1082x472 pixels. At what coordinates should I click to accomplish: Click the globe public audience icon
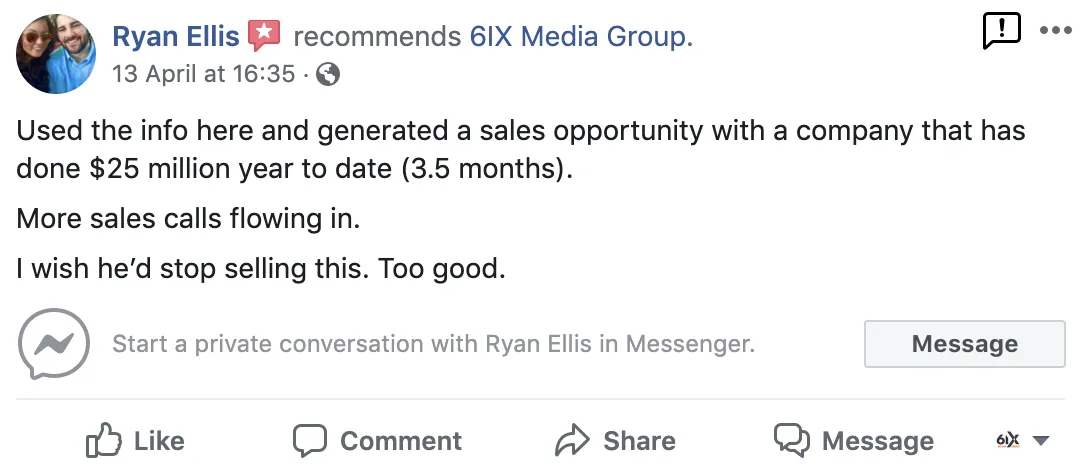click(328, 74)
